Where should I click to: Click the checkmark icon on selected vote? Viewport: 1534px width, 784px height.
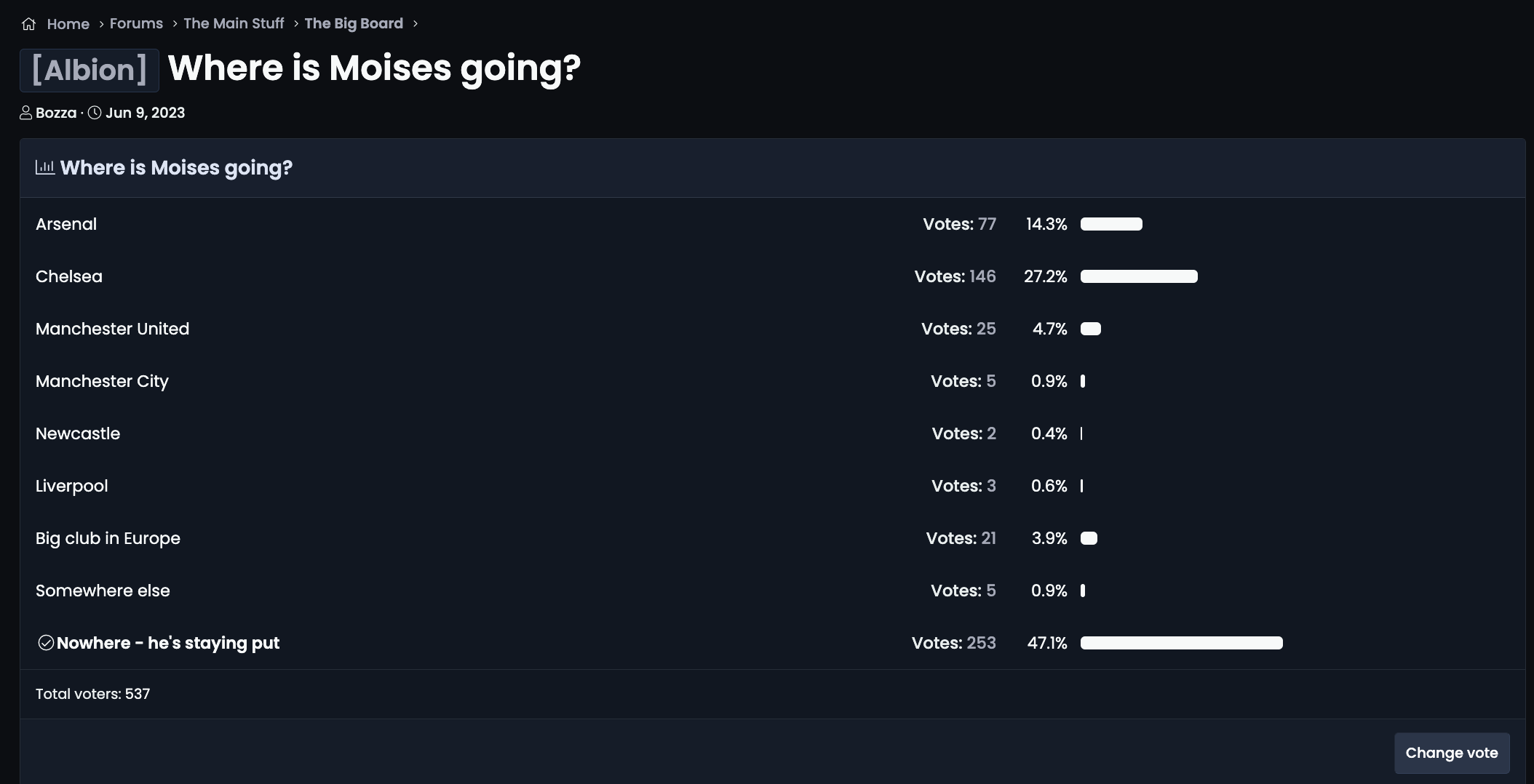[x=46, y=643]
